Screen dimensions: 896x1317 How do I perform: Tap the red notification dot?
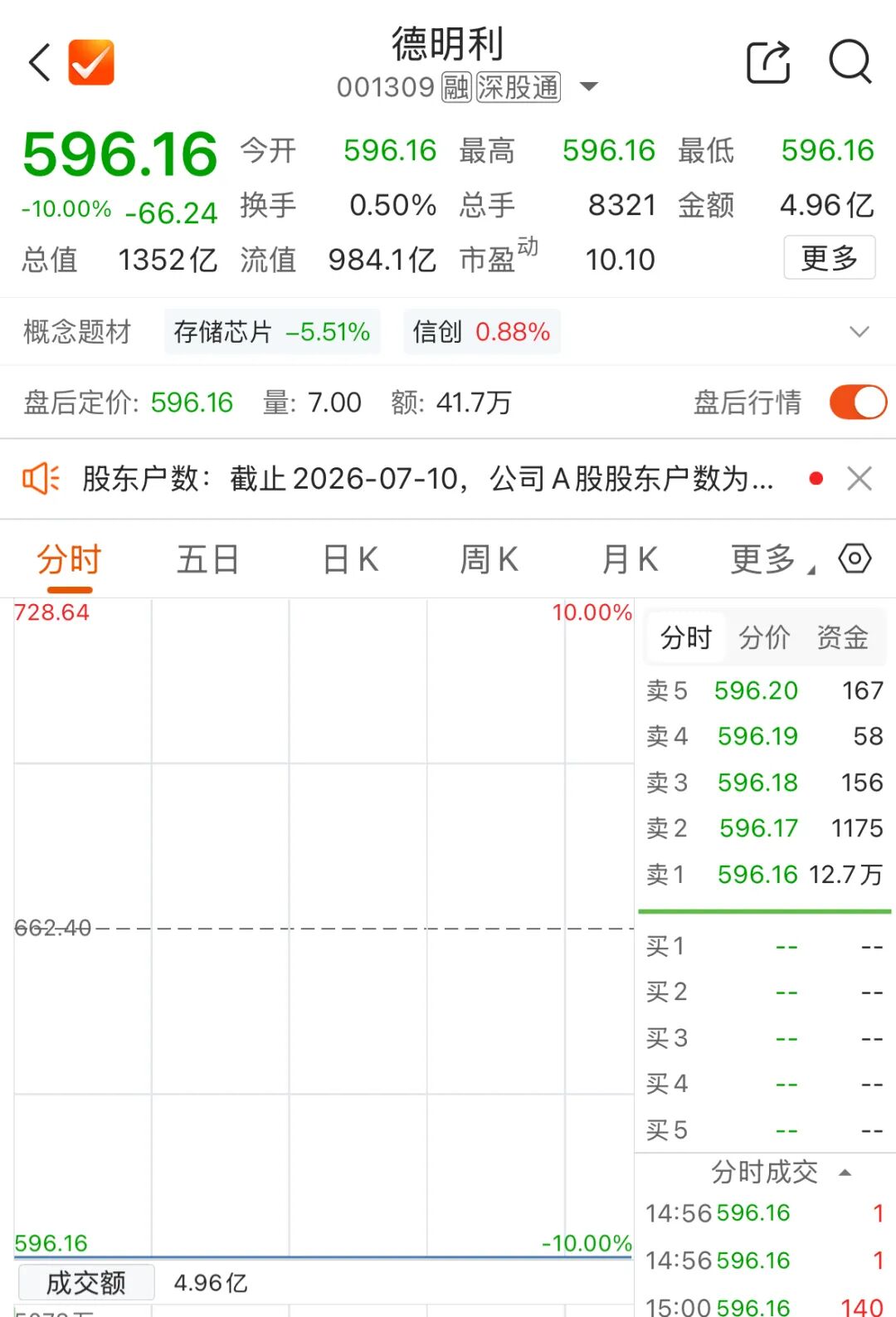coord(816,479)
